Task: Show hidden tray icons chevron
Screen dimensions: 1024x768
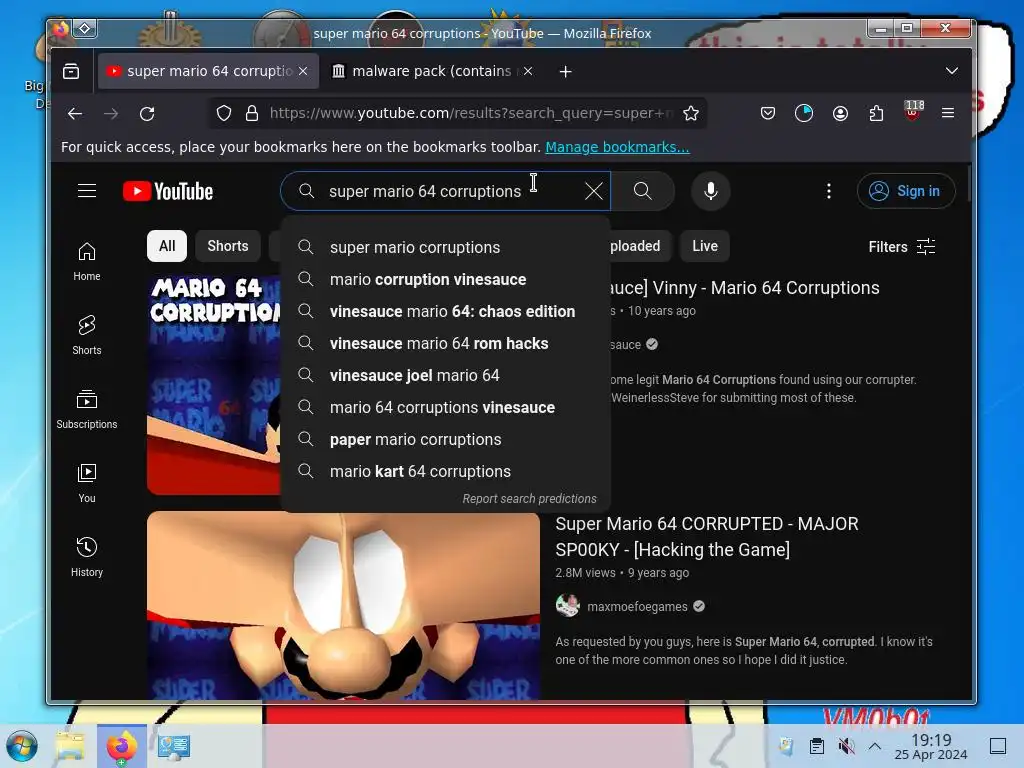Action: point(875,746)
